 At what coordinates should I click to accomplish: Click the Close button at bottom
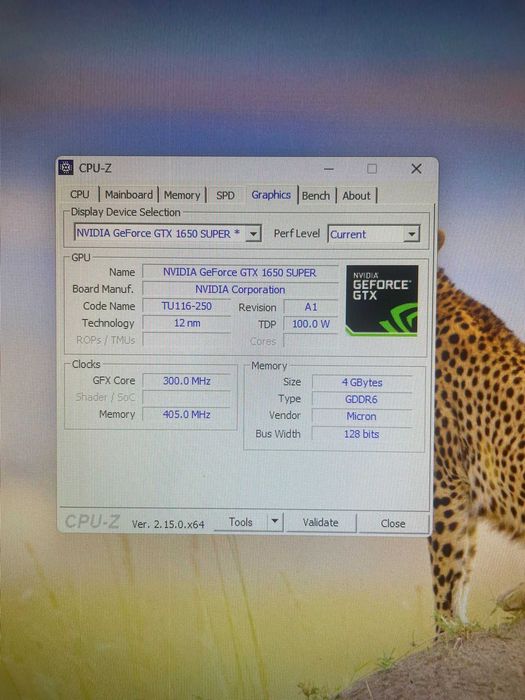point(393,523)
